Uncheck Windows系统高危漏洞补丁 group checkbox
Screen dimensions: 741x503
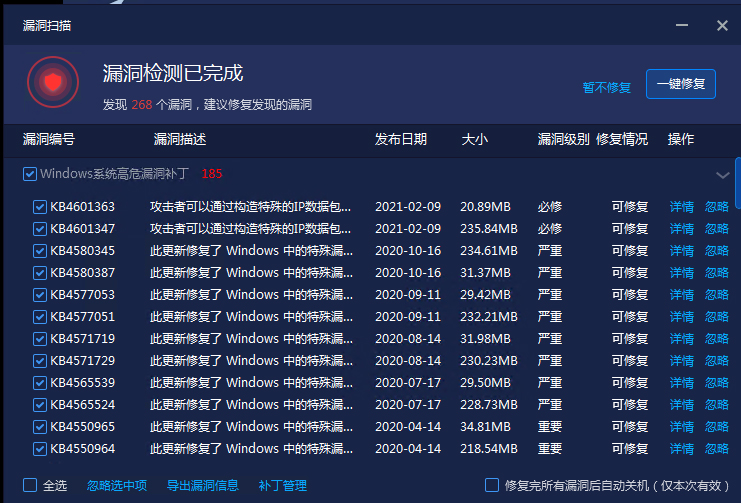pos(30,174)
